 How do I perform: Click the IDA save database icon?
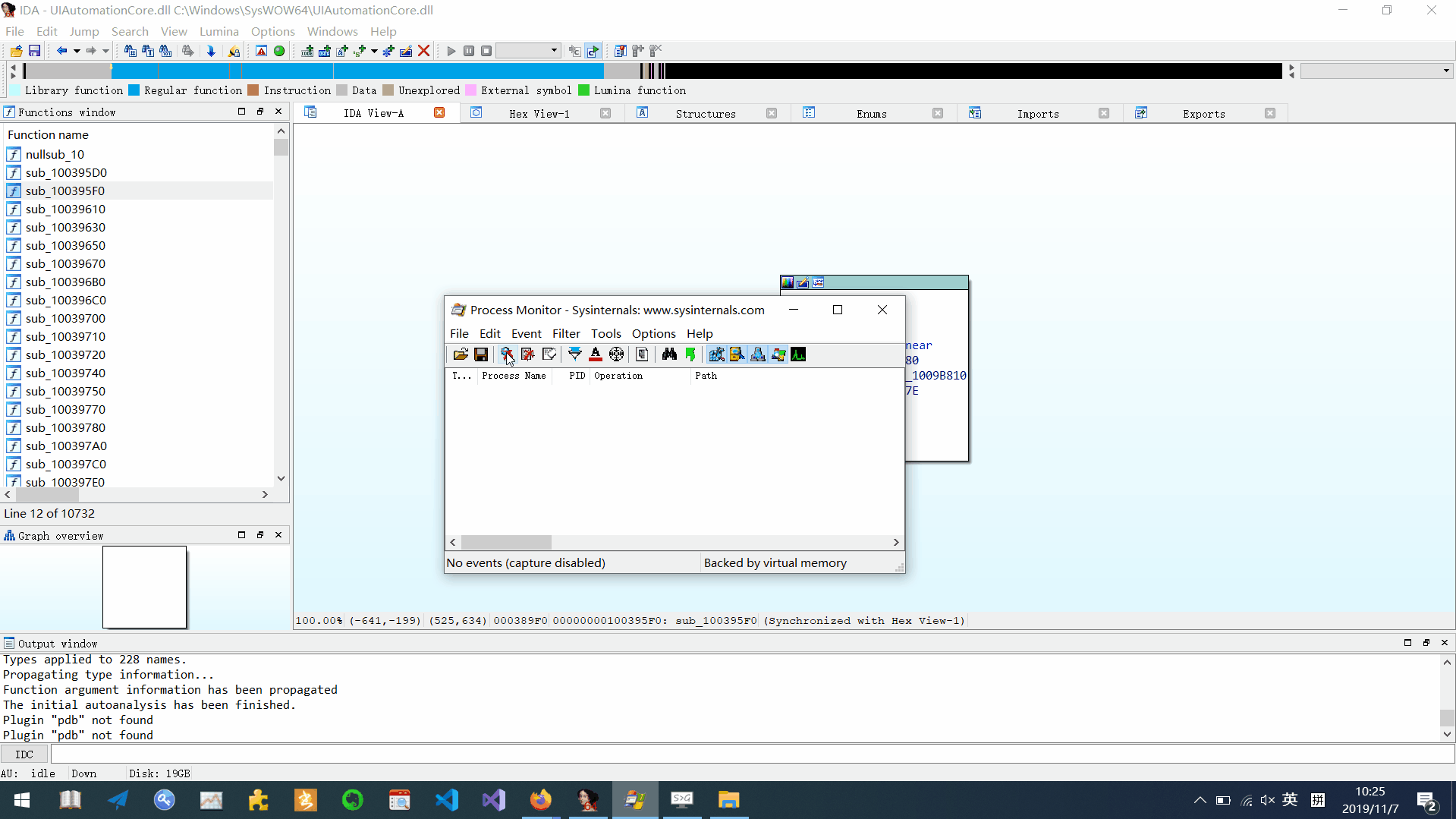34,51
